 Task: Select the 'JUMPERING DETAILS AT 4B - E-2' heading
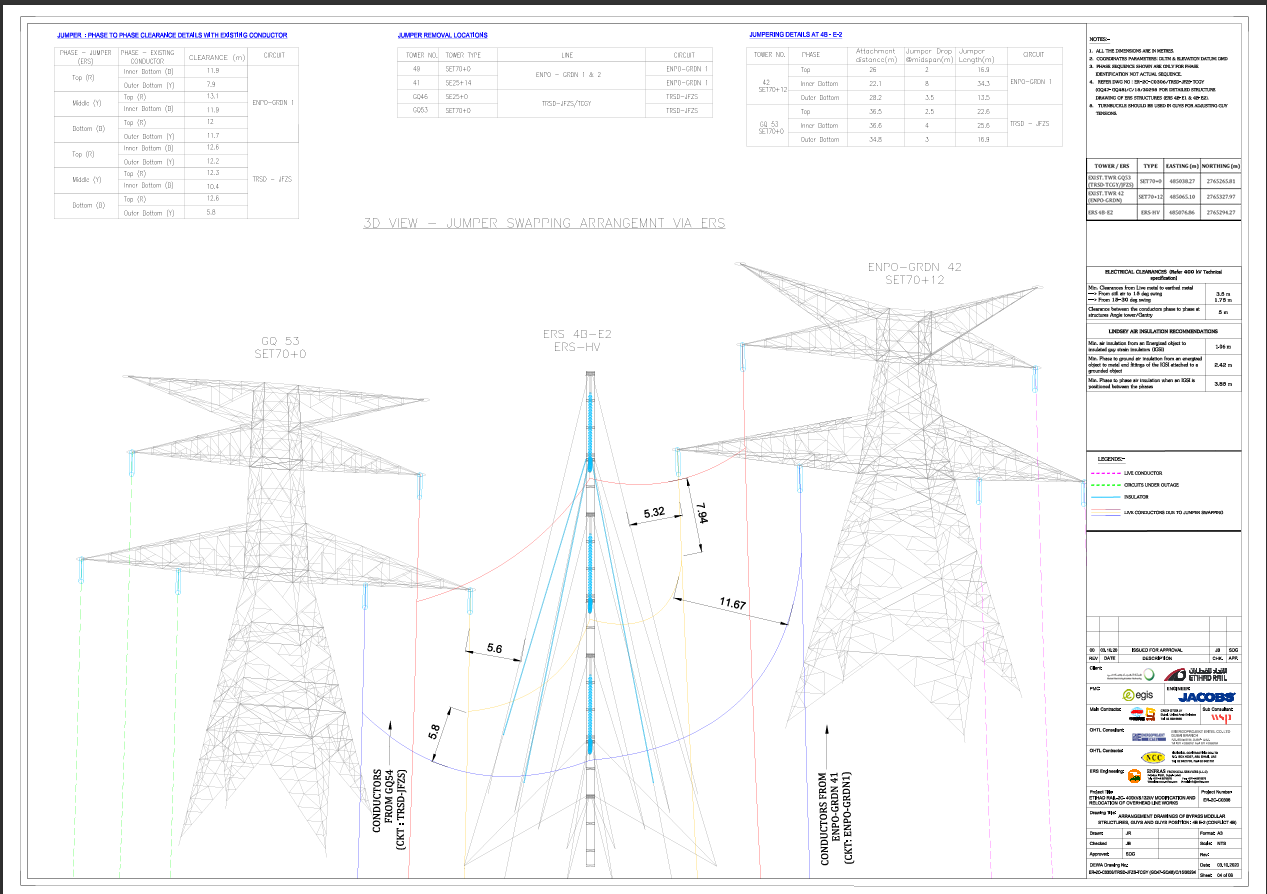[796, 34]
